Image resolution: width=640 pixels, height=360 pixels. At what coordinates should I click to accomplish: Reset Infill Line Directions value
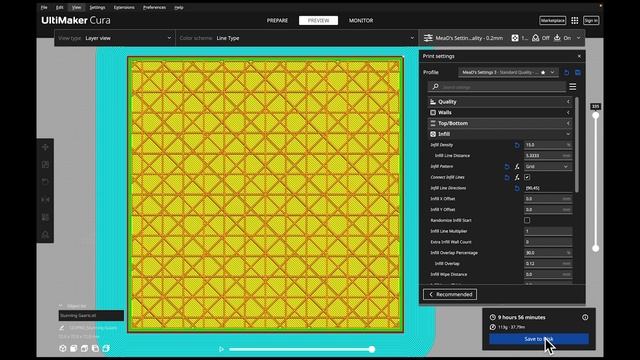point(517,188)
